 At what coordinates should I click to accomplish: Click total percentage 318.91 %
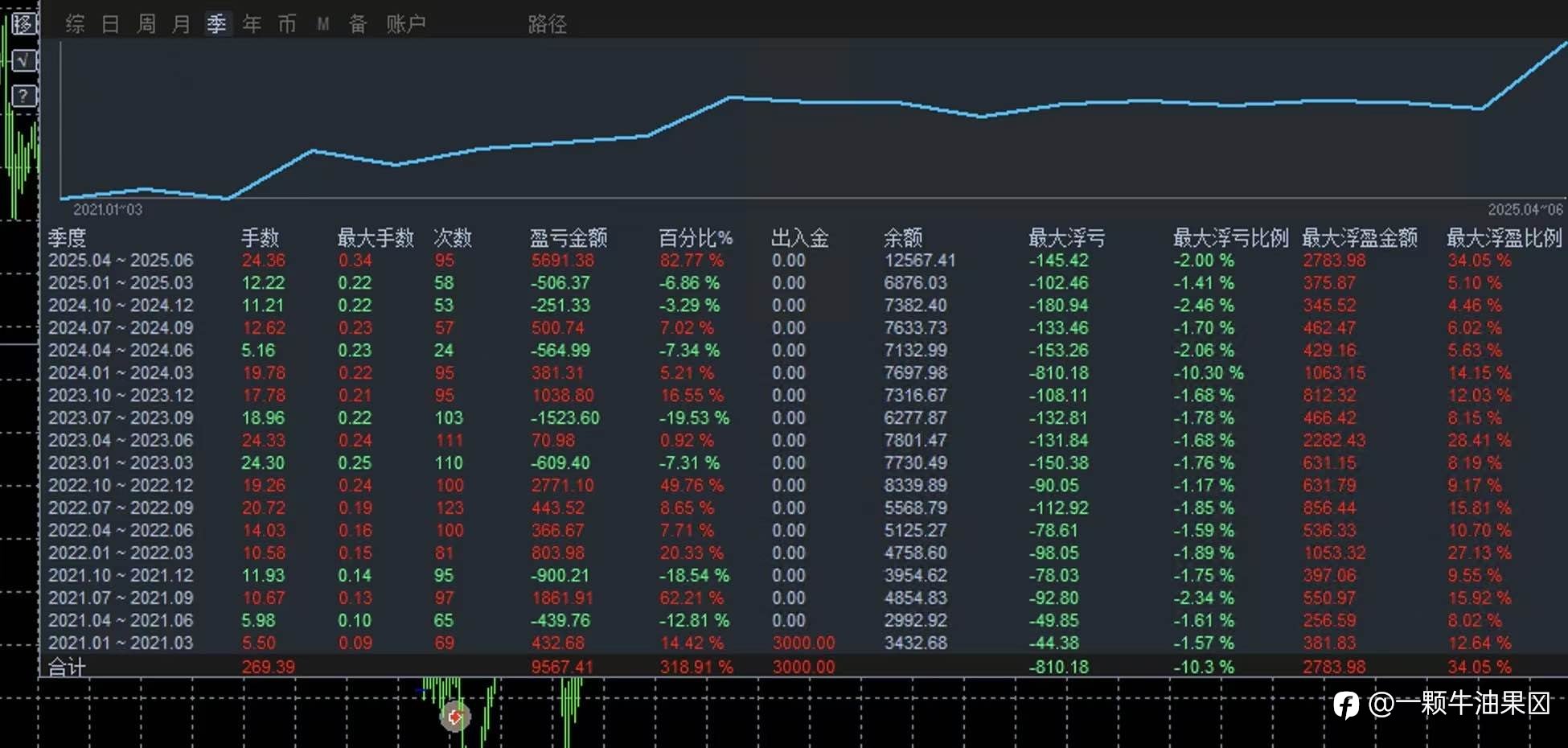(x=696, y=667)
